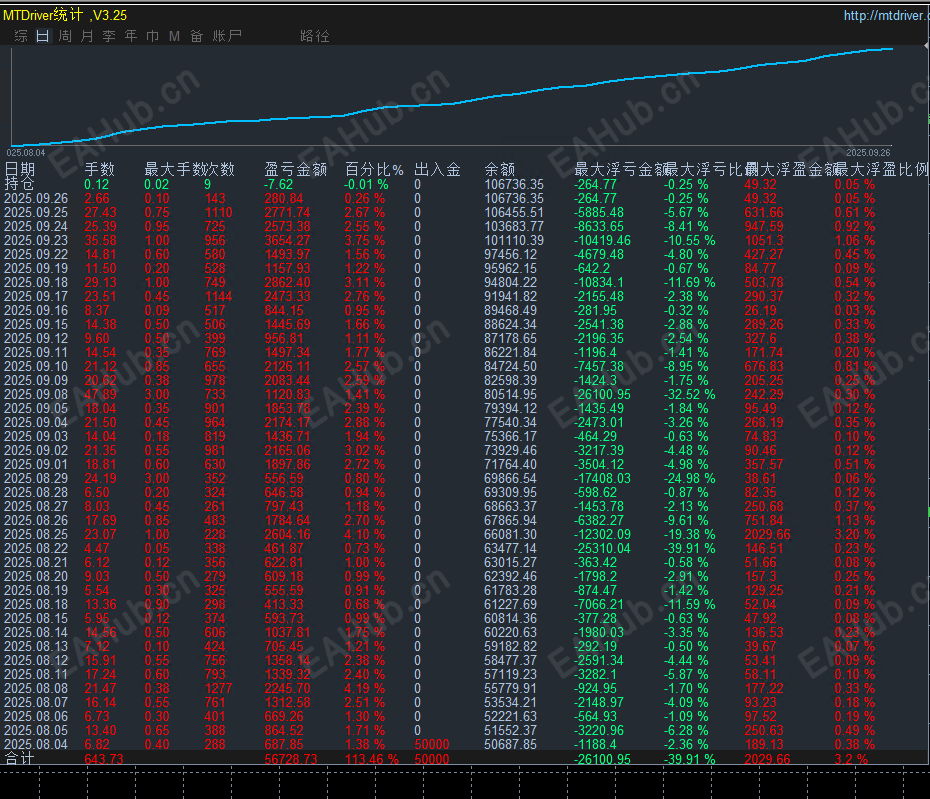Click the 手数 column header

pos(99,170)
